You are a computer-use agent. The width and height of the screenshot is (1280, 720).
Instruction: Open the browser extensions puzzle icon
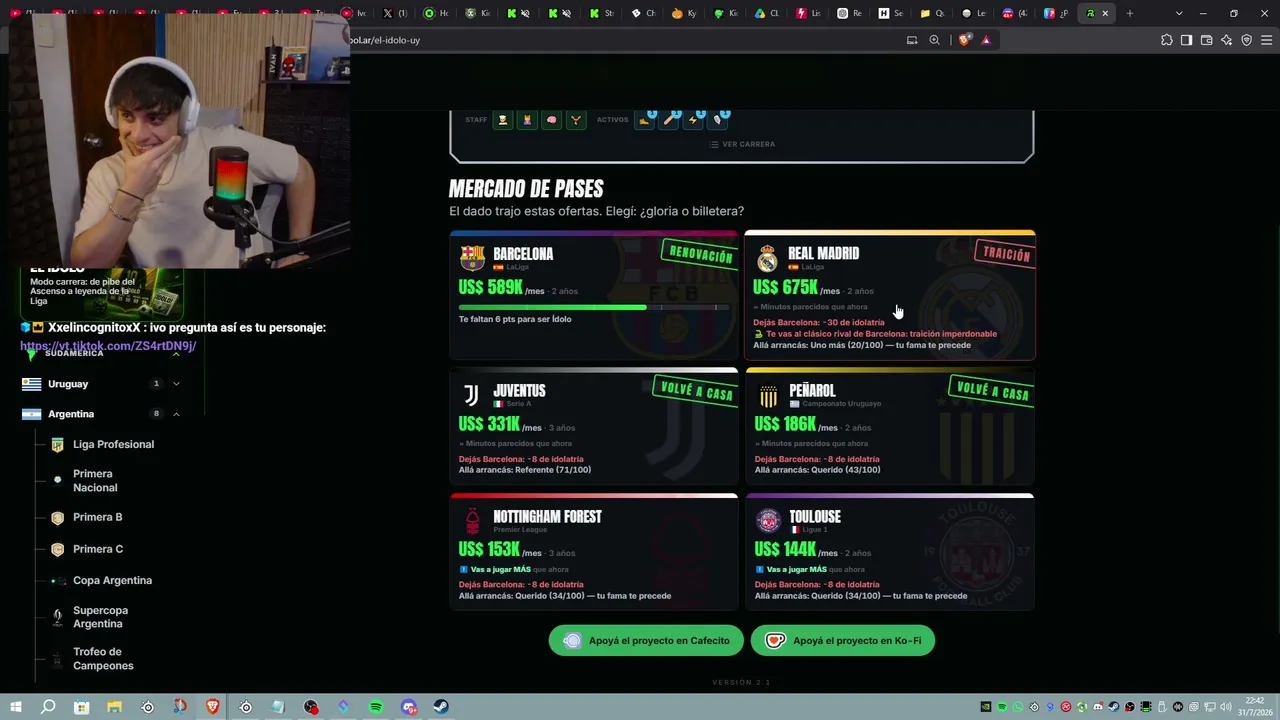pos(1166,40)
